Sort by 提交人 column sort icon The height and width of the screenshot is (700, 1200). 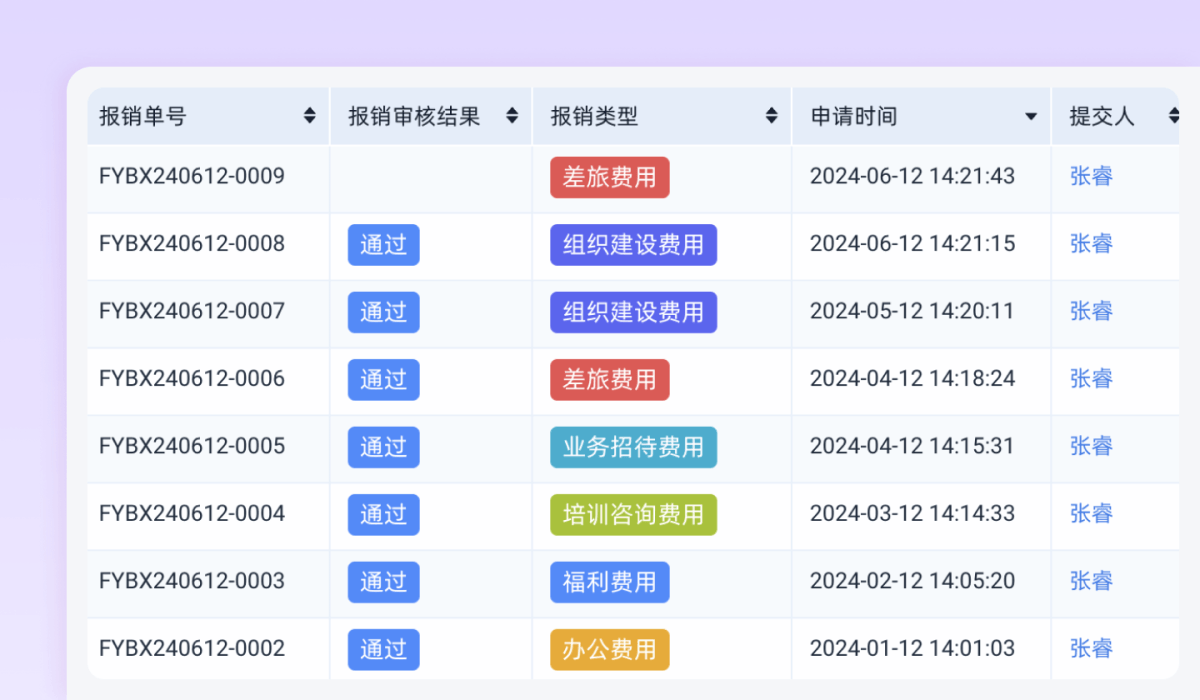click(x=1174, y=116)
